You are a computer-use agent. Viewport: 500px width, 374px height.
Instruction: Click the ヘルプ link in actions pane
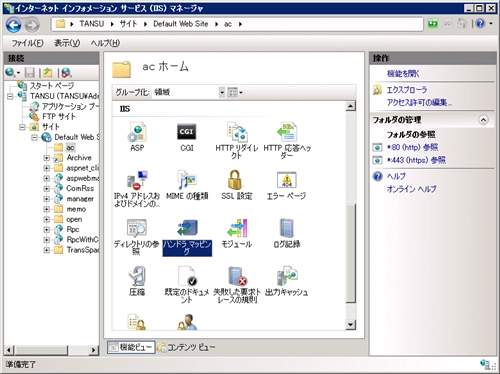(x=396, y=176)
